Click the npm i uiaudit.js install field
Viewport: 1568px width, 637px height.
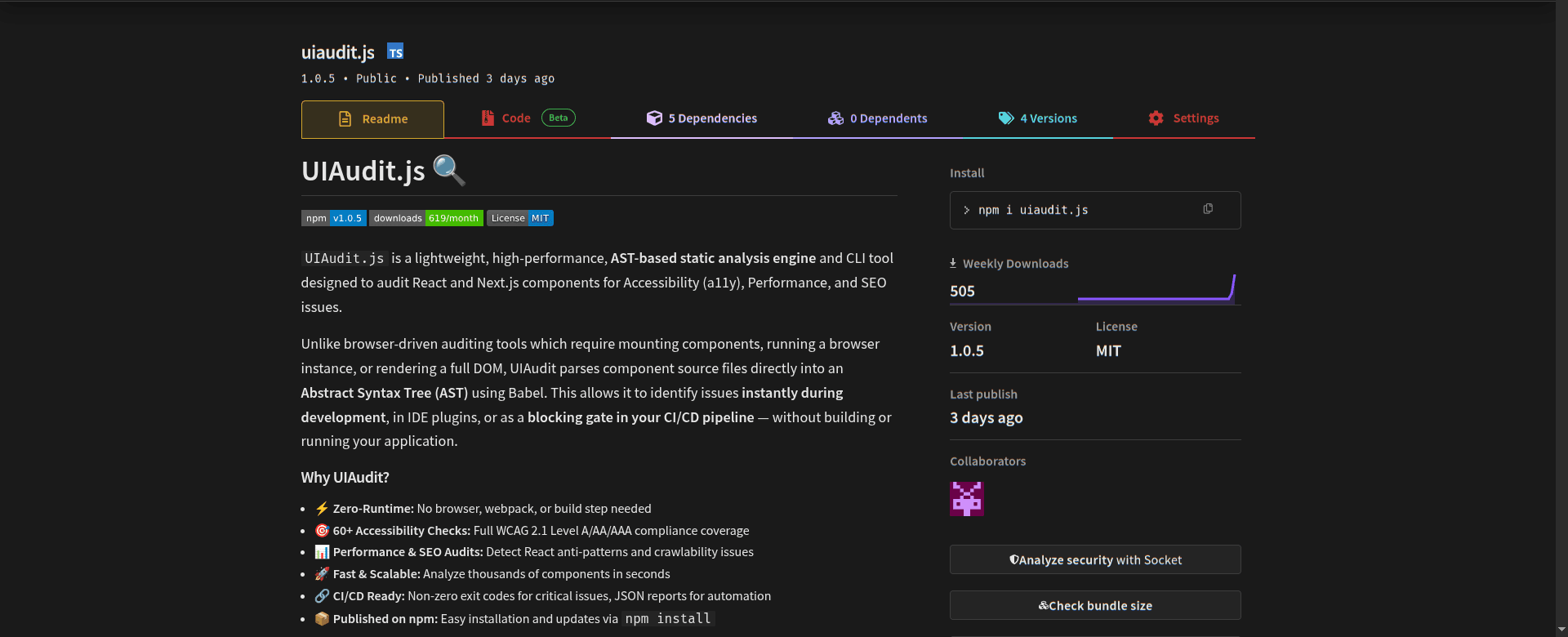point(1095,210)
